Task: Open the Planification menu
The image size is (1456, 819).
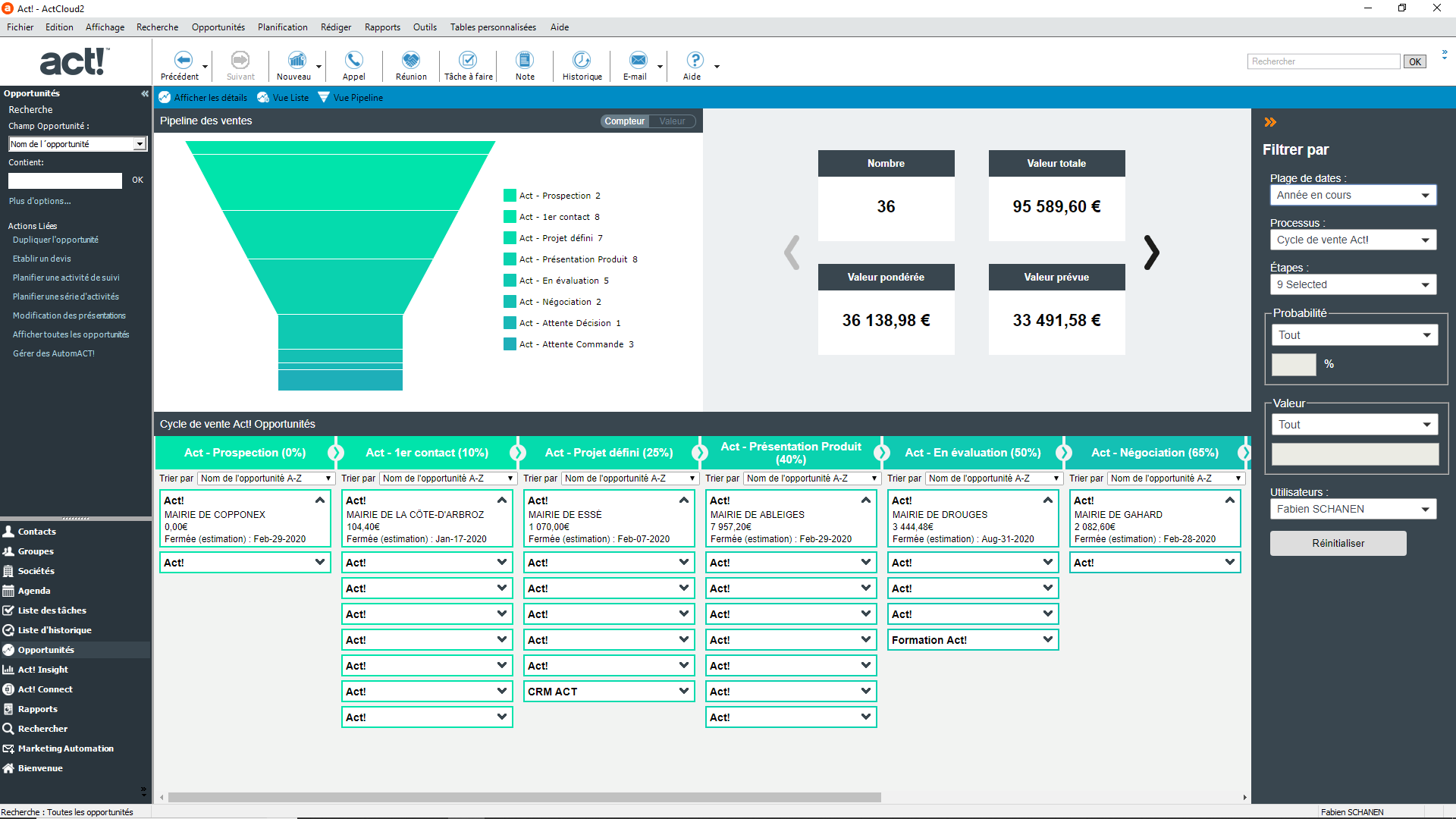Action: [282, 27]
